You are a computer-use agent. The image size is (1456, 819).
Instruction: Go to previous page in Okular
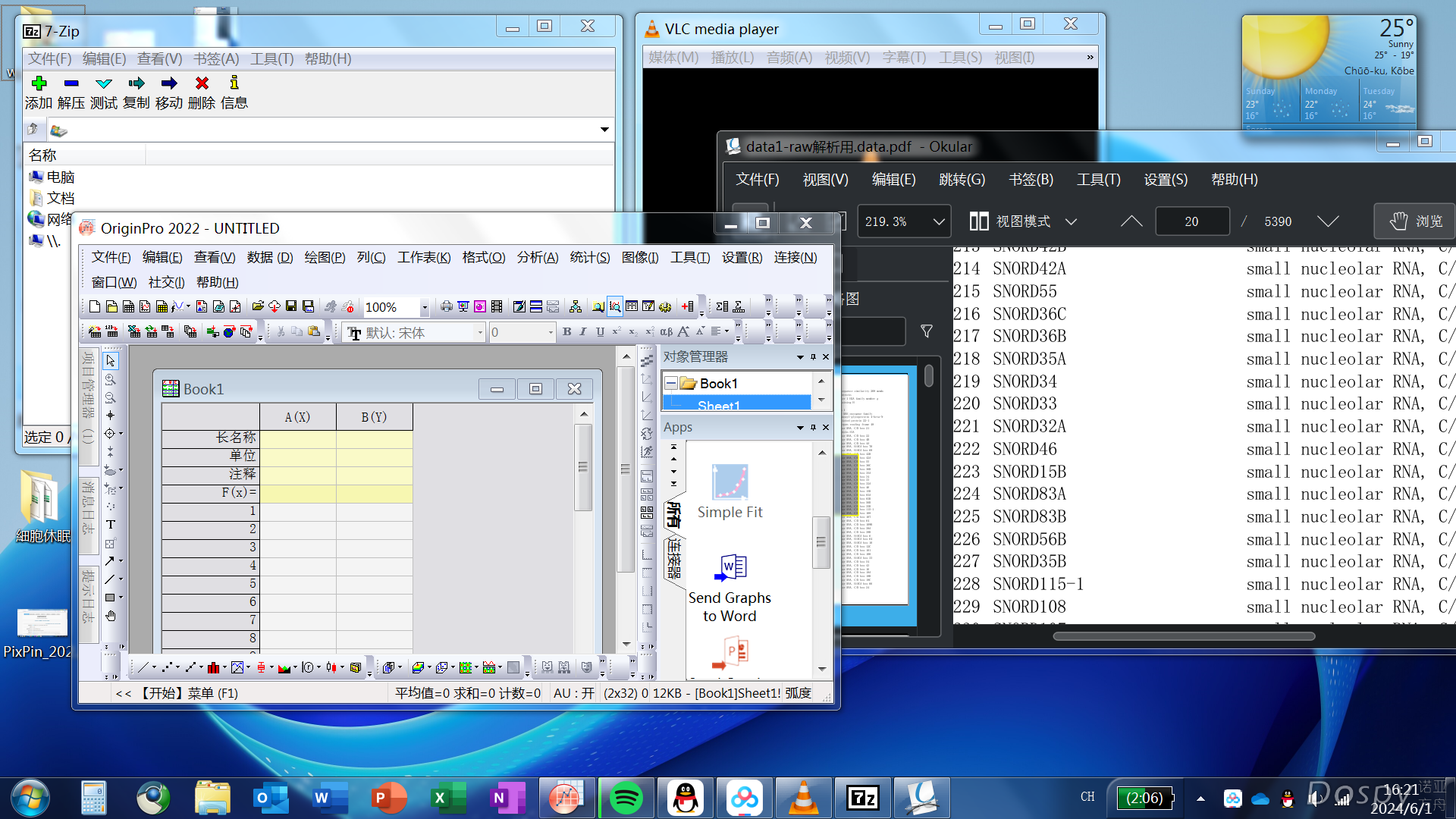coord(1131,221)
